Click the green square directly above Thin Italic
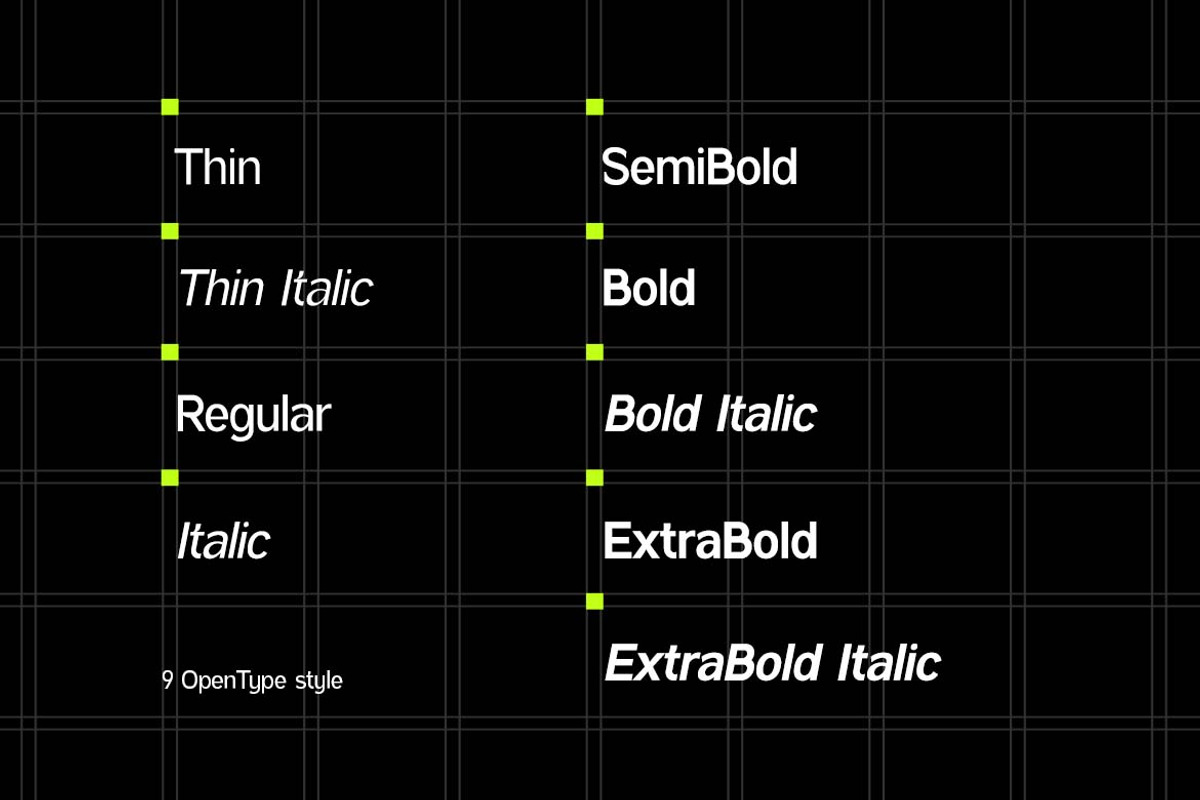The image size is (1200, 800). coord(170,232)
